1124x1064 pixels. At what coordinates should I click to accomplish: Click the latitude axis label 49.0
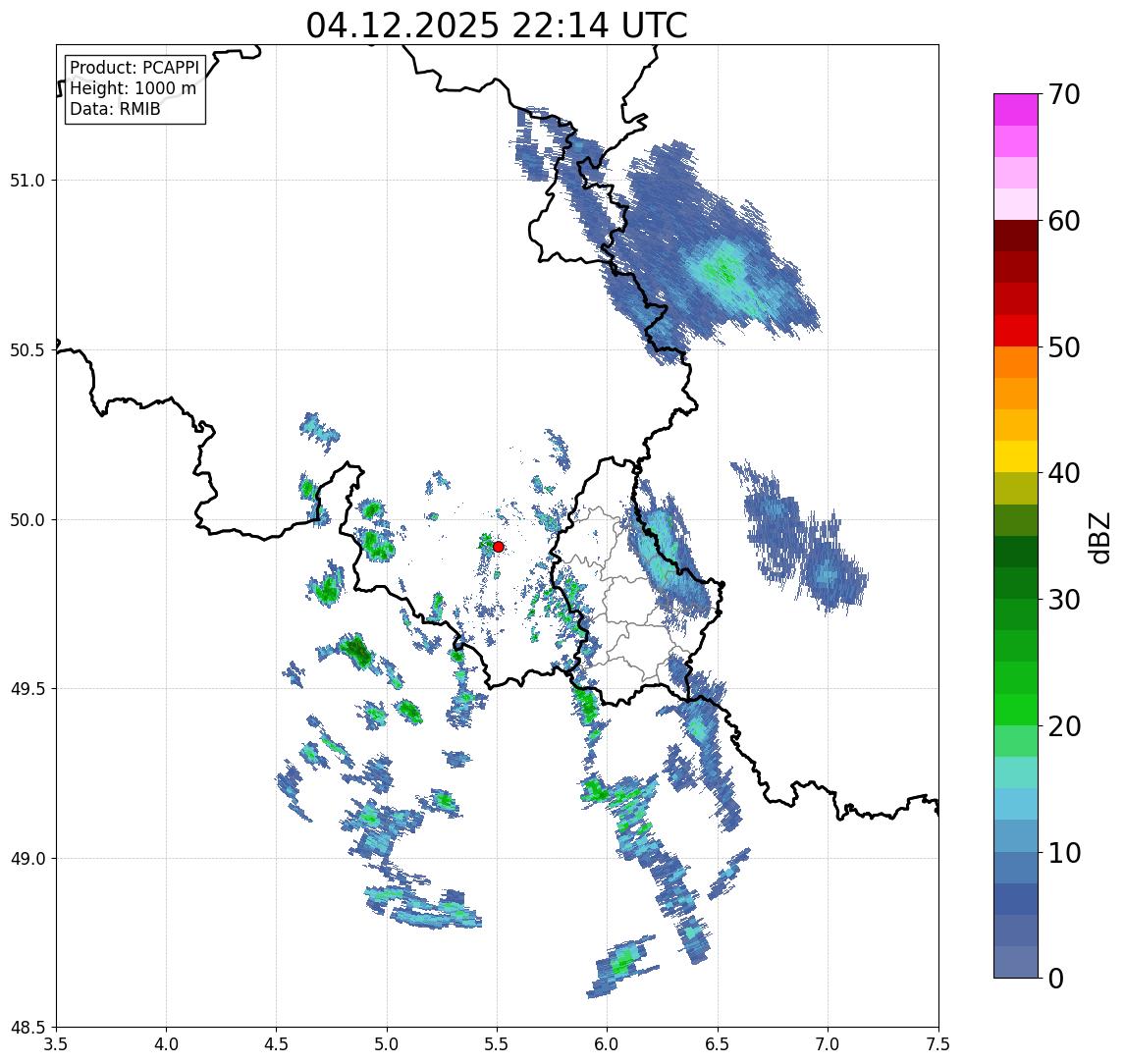coord(27,858)
